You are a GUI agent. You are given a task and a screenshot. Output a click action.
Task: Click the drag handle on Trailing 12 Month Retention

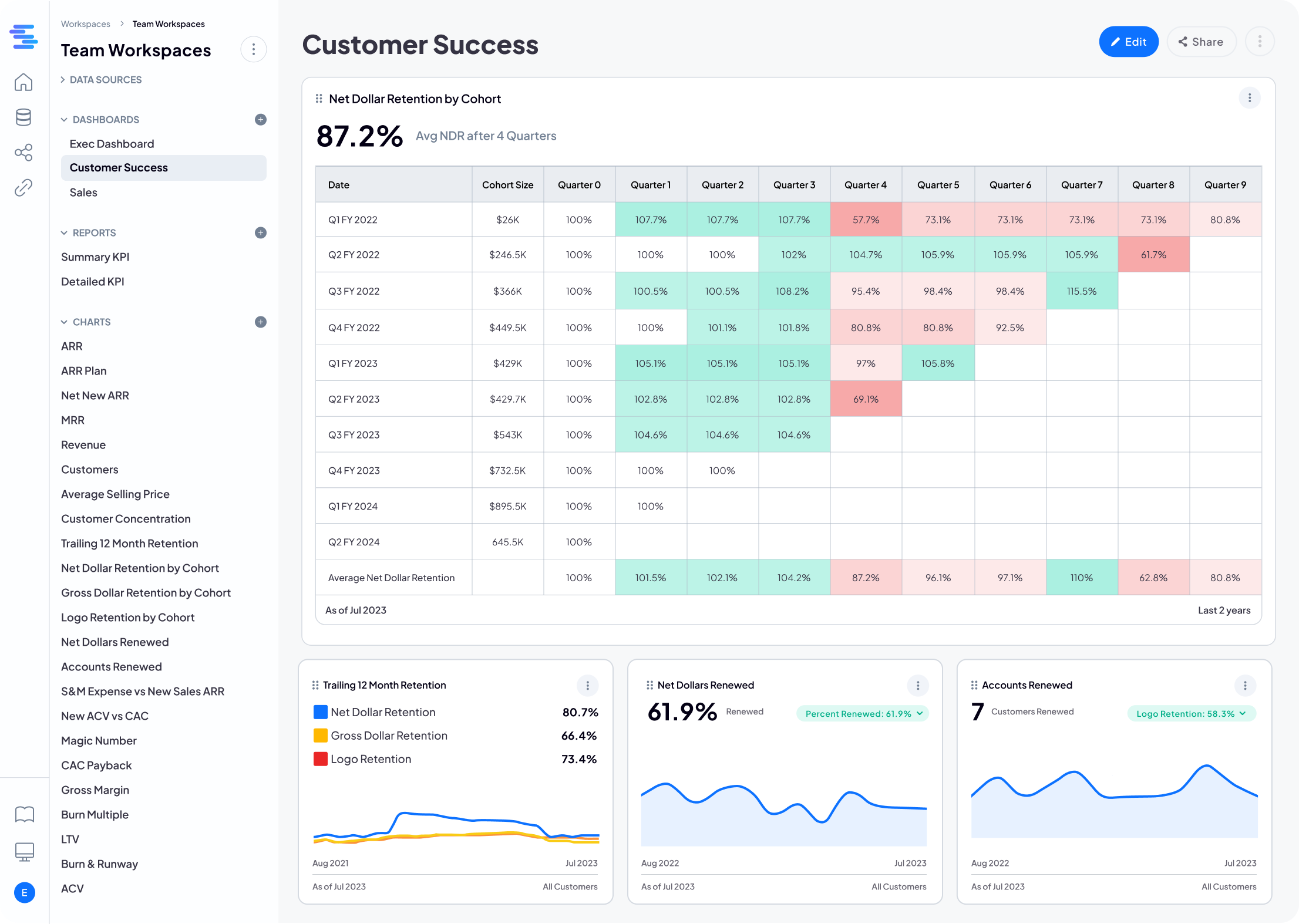coord(314,684)
